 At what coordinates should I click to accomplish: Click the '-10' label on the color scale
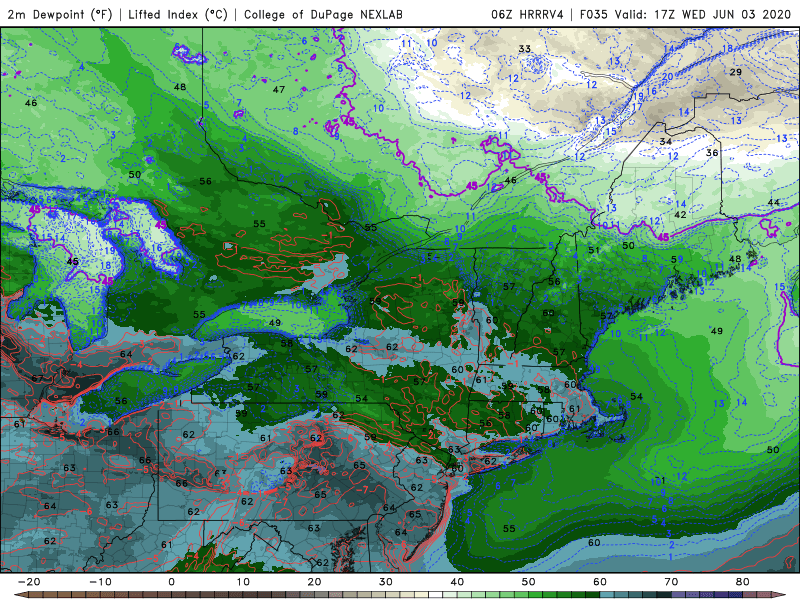click(100, 582)
